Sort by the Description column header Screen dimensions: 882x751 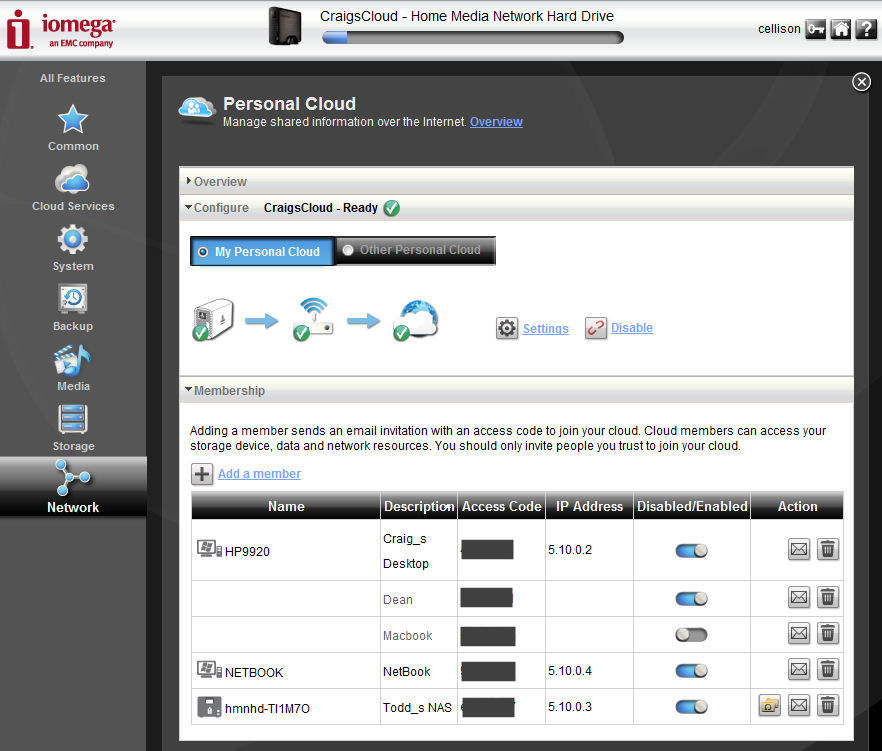tap(419, 506)
